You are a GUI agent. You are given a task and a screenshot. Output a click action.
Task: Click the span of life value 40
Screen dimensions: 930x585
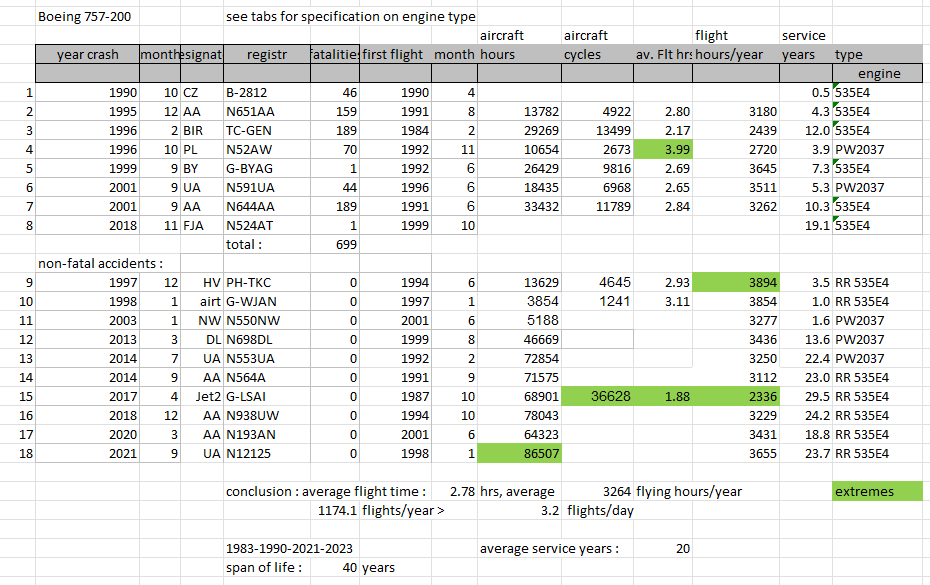pyautogui.click(x=335, y=567)
